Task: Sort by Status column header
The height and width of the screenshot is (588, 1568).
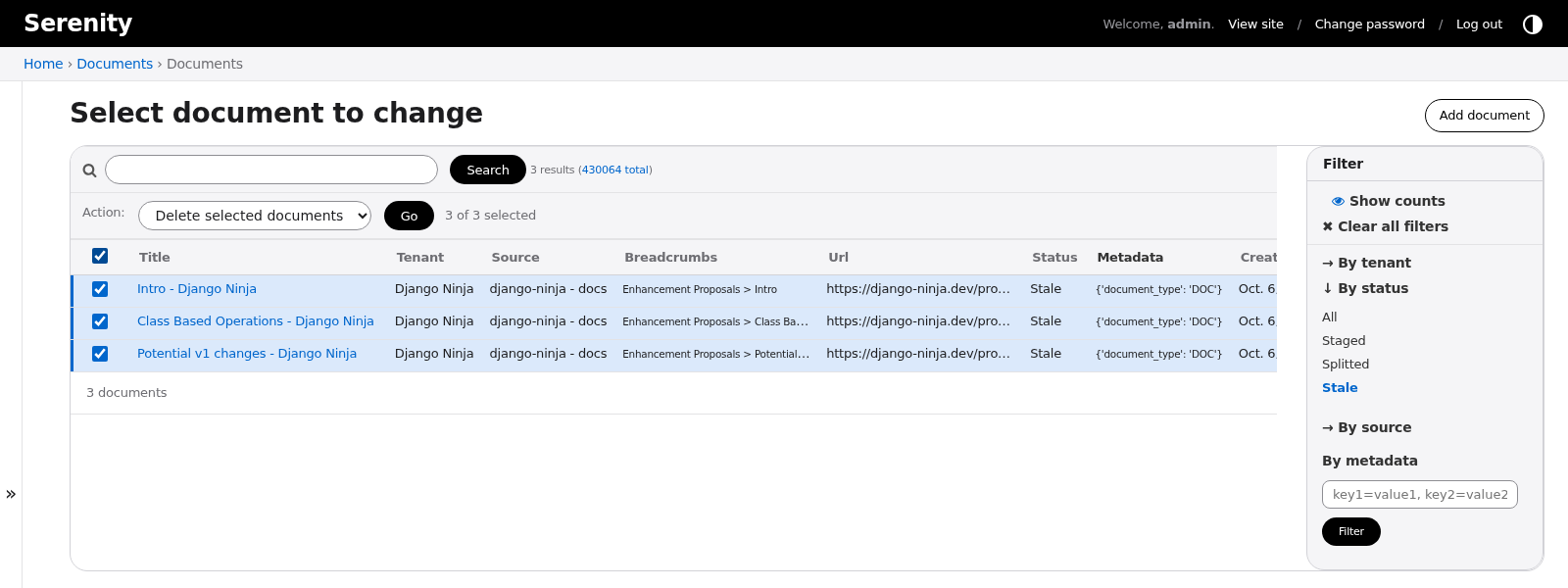Action: pyautogui.click(x=1054, y=257)
